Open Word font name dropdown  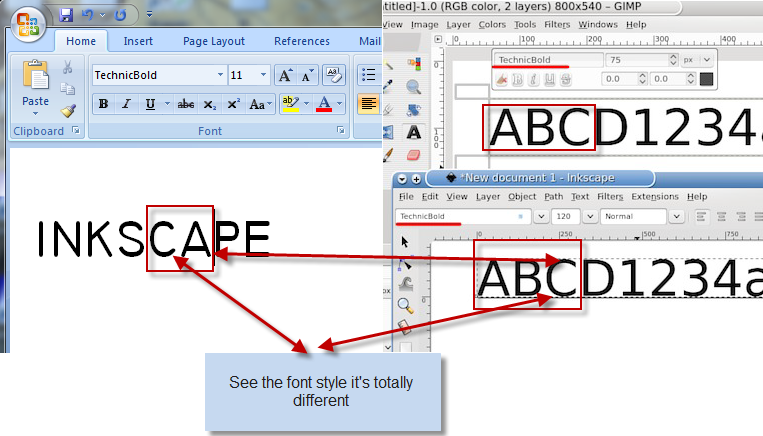point(220,75)
